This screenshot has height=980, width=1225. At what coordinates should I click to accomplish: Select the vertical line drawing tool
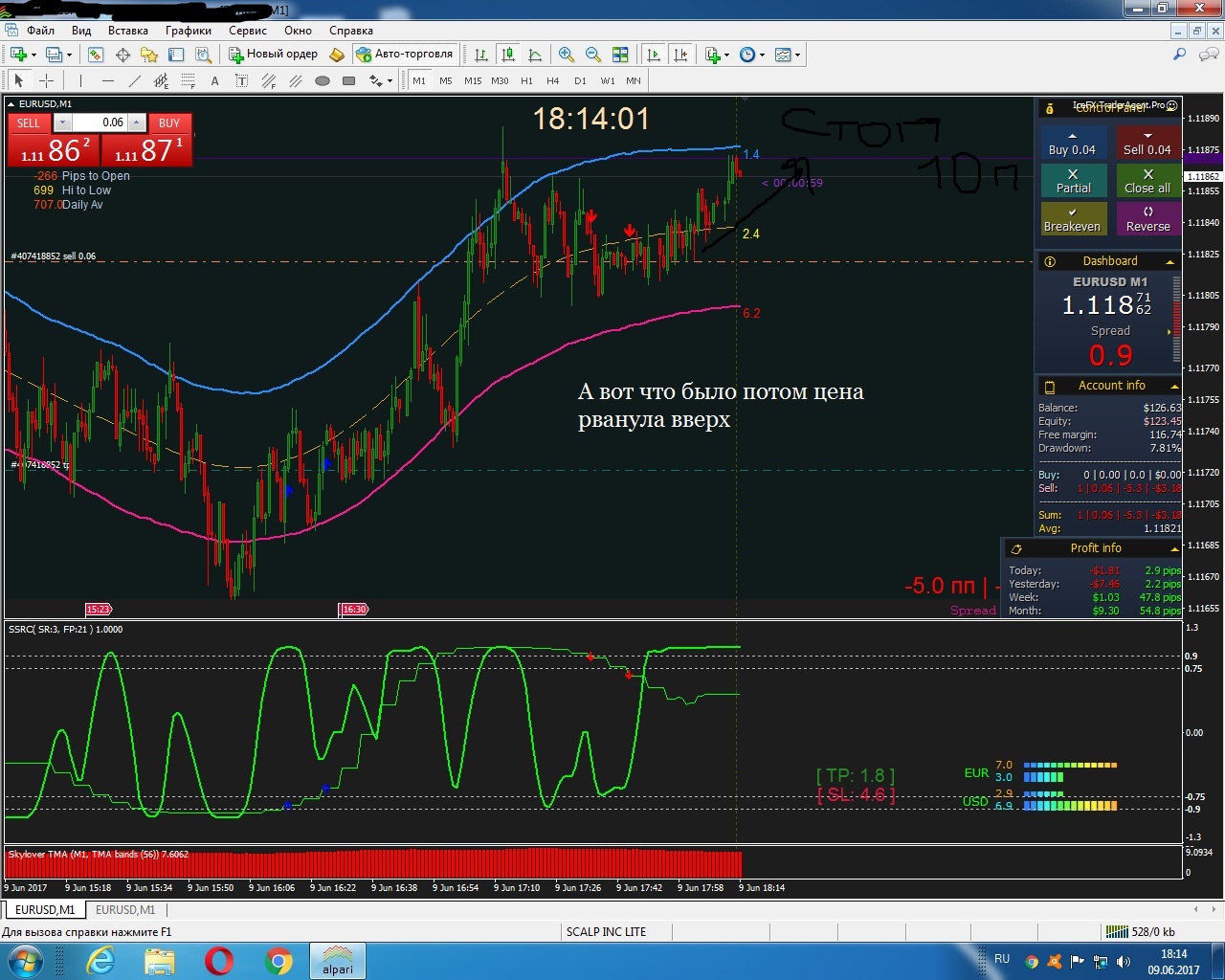80,80
